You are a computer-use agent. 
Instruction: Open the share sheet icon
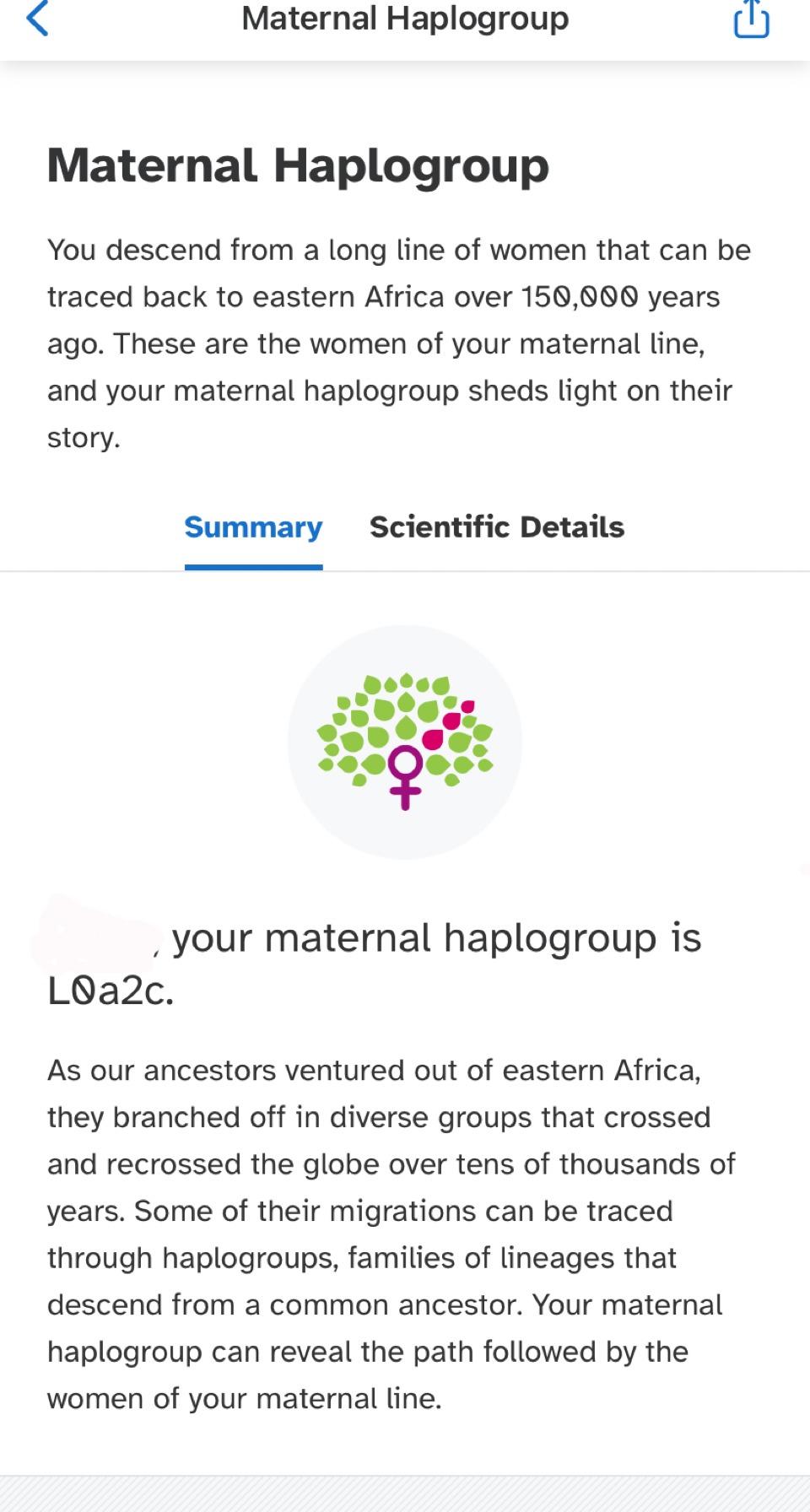click(x=751, y=19)
